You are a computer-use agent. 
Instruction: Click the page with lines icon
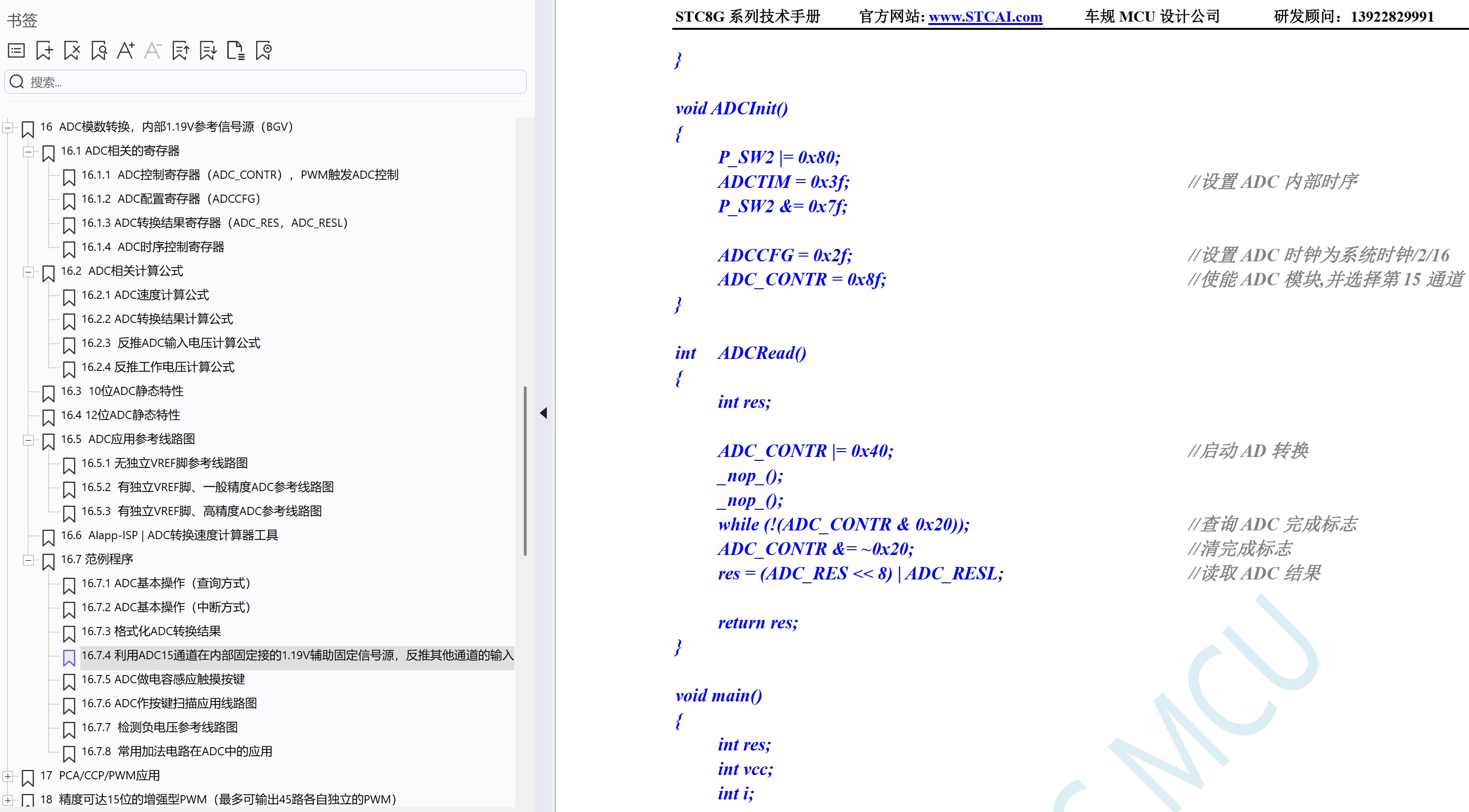click(235, 51)
